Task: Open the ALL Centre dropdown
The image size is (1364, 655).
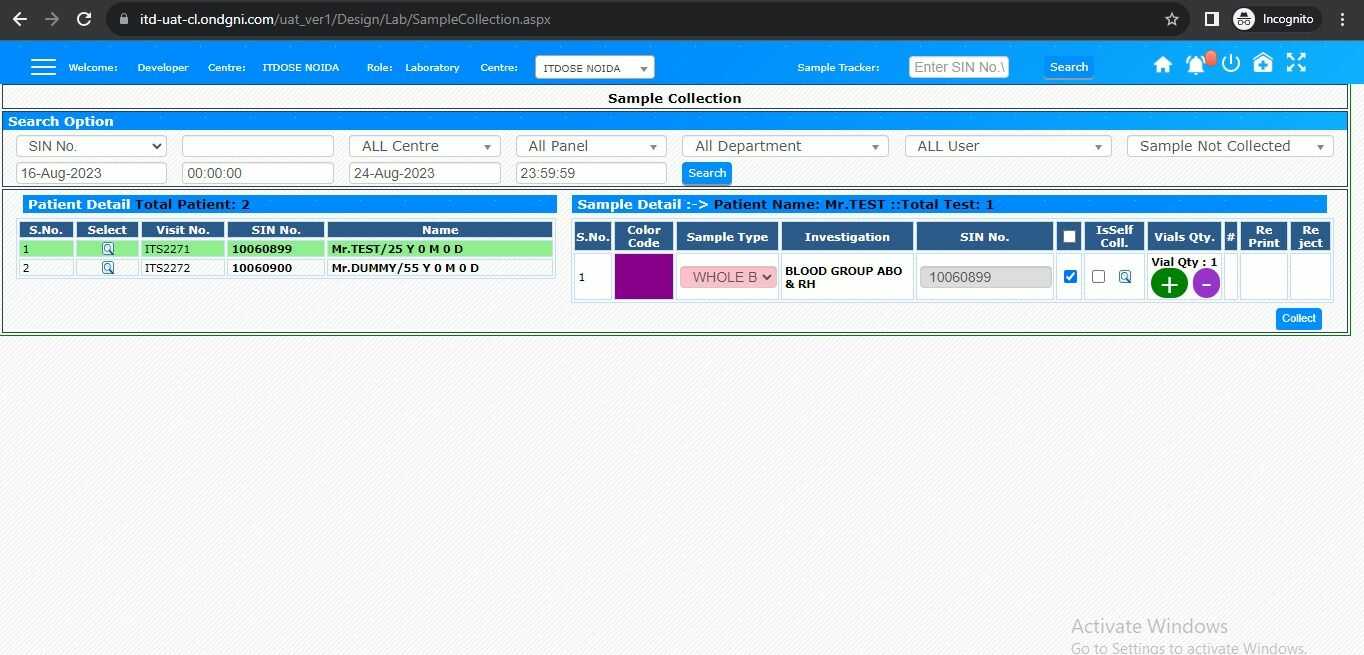Action: click(423, 145)
